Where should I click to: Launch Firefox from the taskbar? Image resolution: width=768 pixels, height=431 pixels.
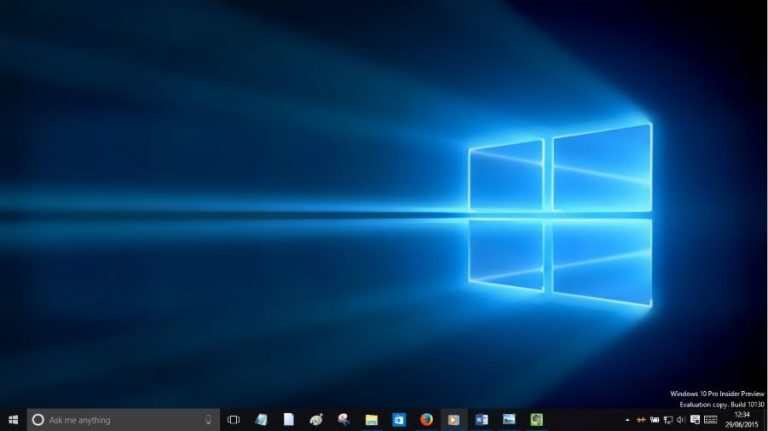pos(426,420)
